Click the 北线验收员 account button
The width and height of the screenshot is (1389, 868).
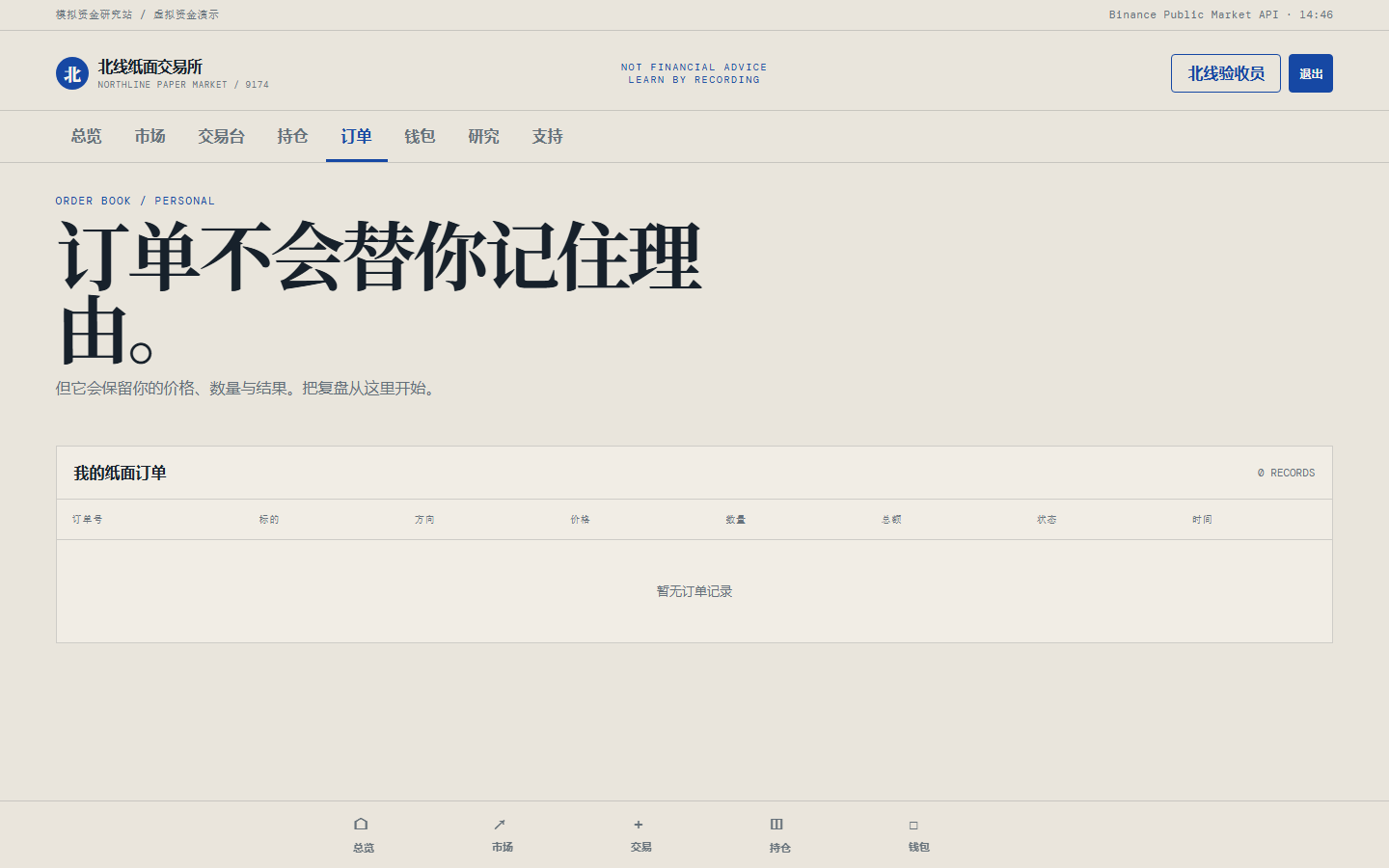click(1226, 73)
